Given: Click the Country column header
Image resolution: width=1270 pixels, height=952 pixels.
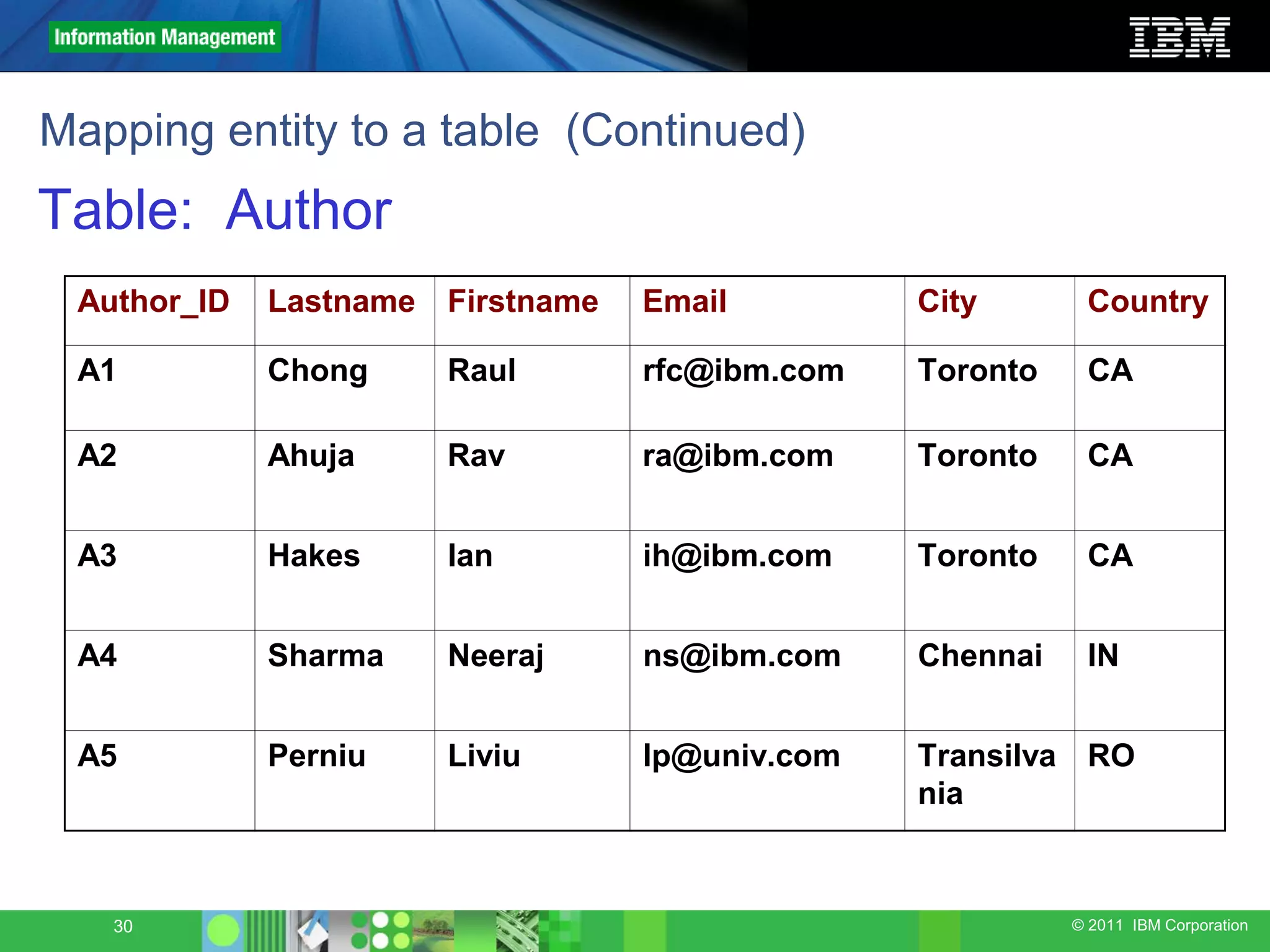Looking at the screenshot, I should [x=1148, y=302].
